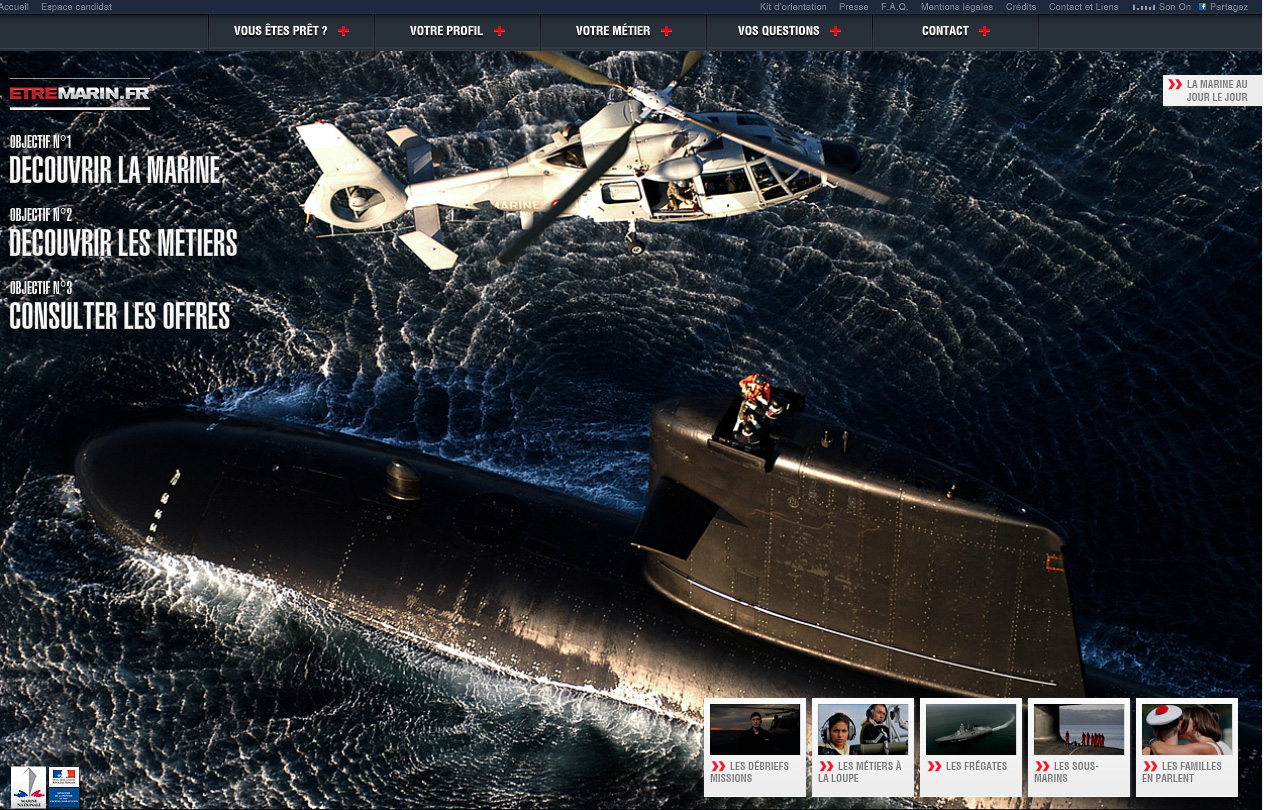Click the sound level bars icon
This screenshot has height=810, width=1264.
[x=1143, y=7]
